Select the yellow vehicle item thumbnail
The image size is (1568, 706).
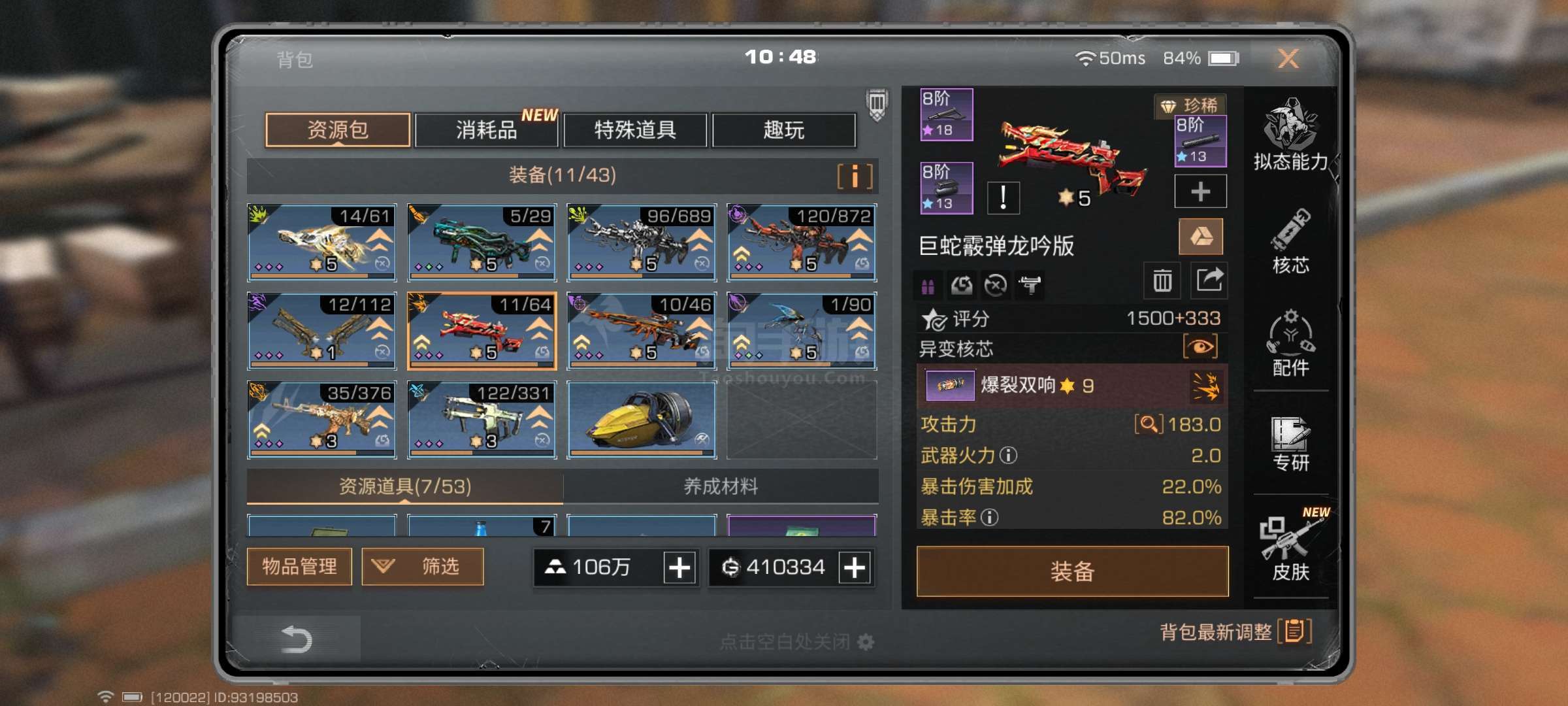click(x=642, y=420)
